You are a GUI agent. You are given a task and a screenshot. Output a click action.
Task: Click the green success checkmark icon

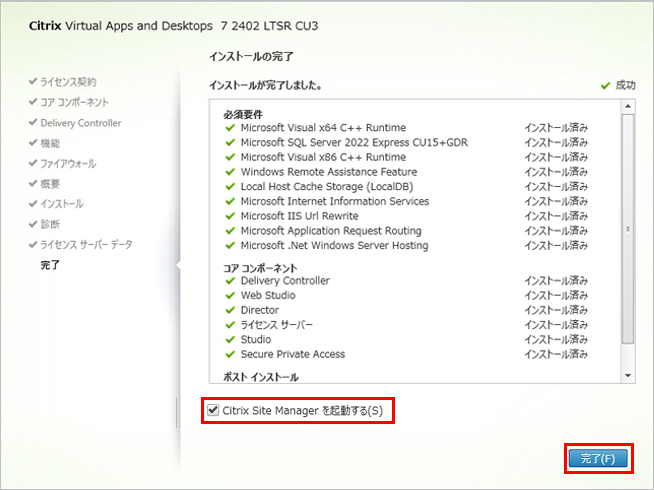605,85
